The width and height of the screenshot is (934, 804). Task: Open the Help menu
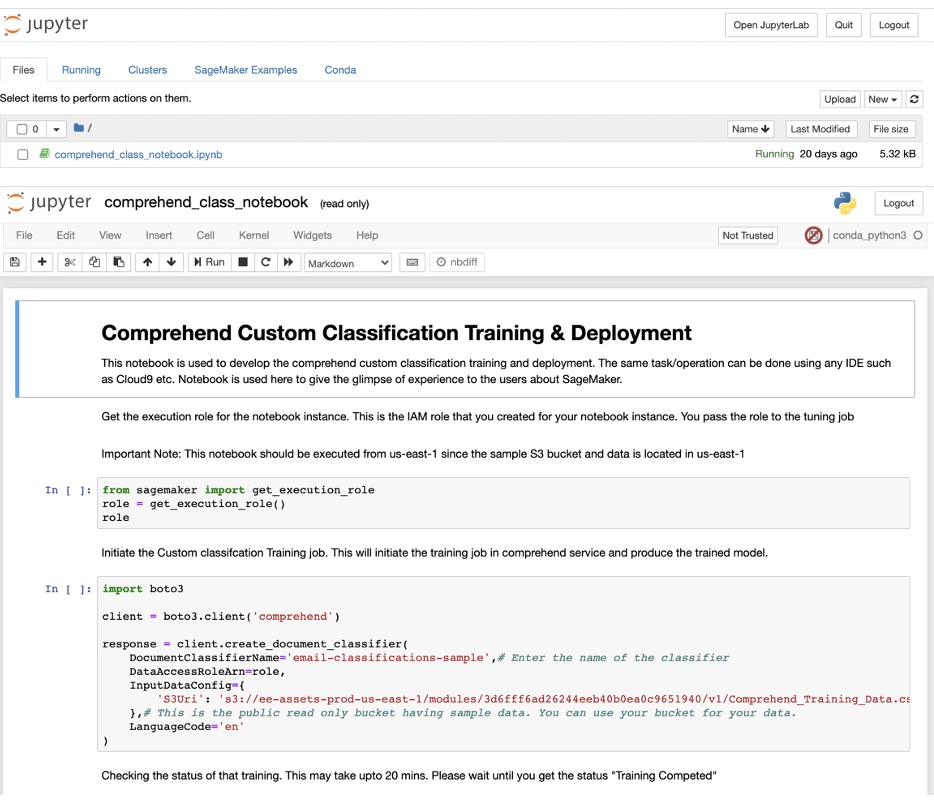tap(367, 235)
